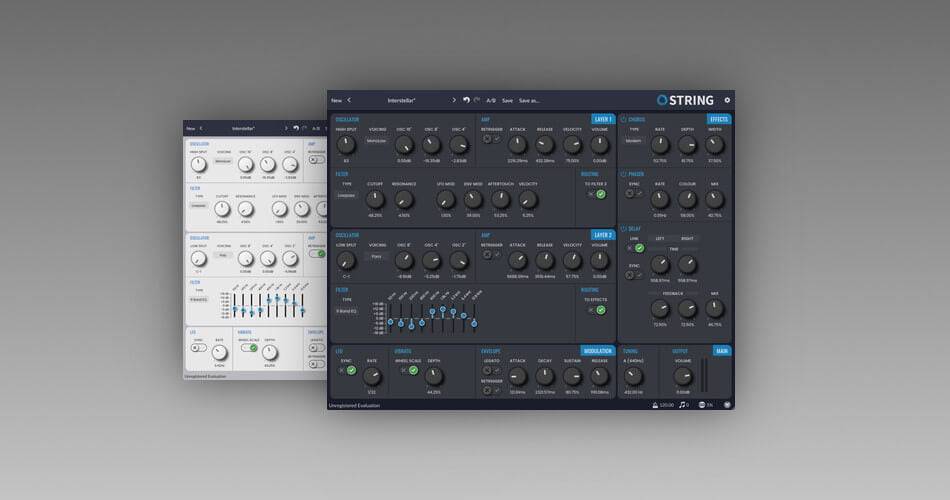Toggle the LFO Sync switch in the light window
The height and width of the screenshot is (500, 950).
pos(199,348)
